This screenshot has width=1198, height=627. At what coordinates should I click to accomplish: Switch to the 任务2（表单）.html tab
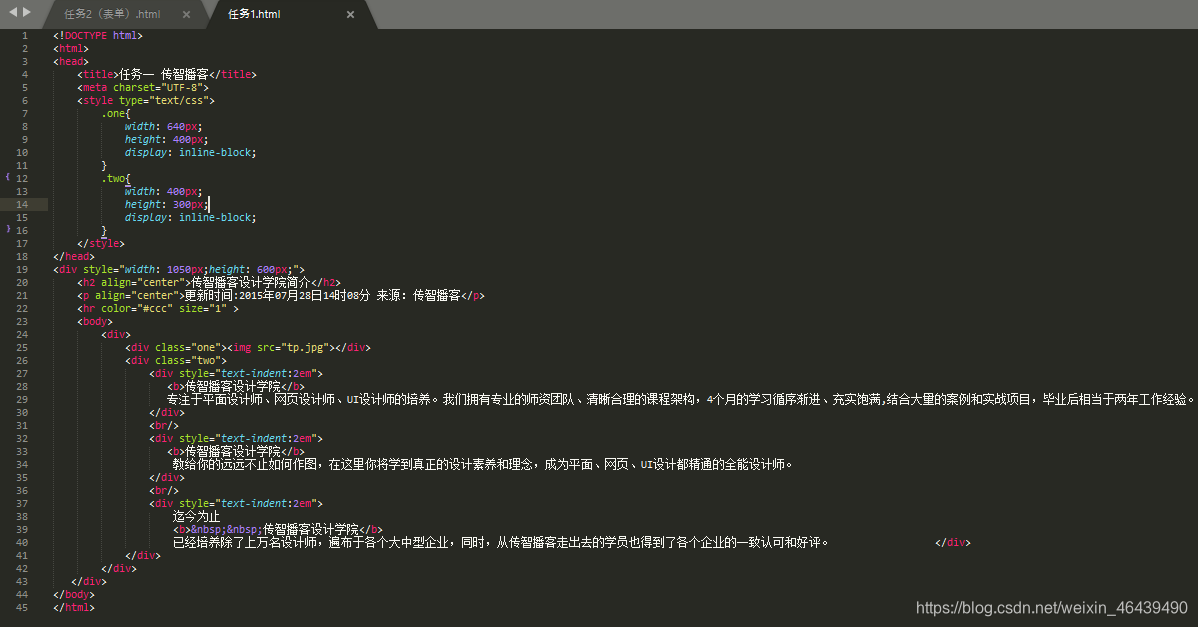(112, 15)
